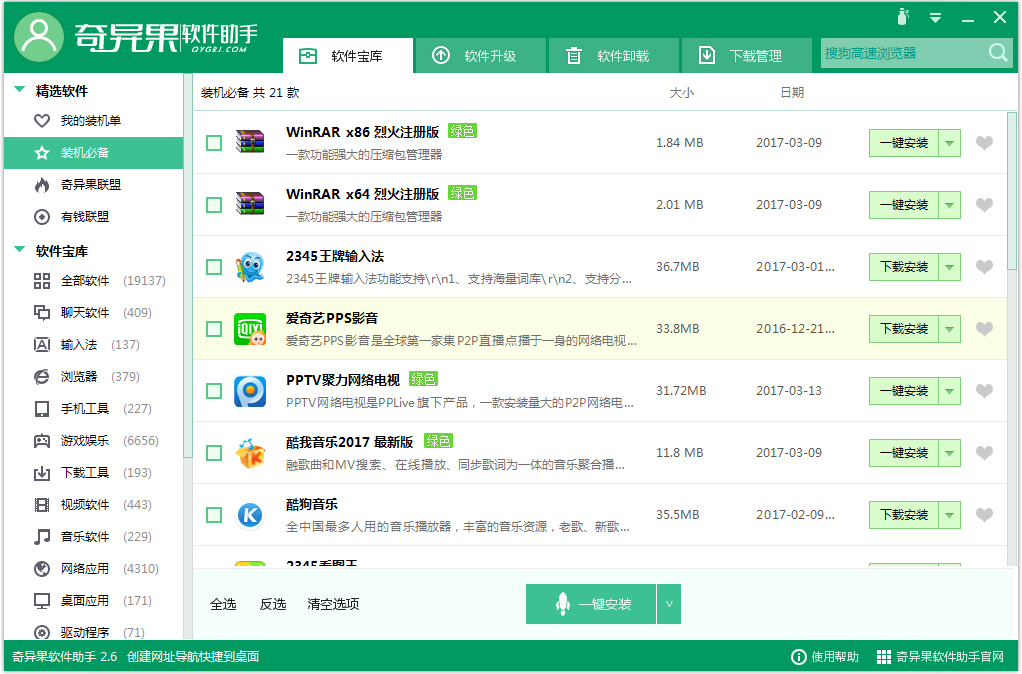
Task: Click the grid icon beside 奇异果软件助手官网
Action: coord(883,656)
